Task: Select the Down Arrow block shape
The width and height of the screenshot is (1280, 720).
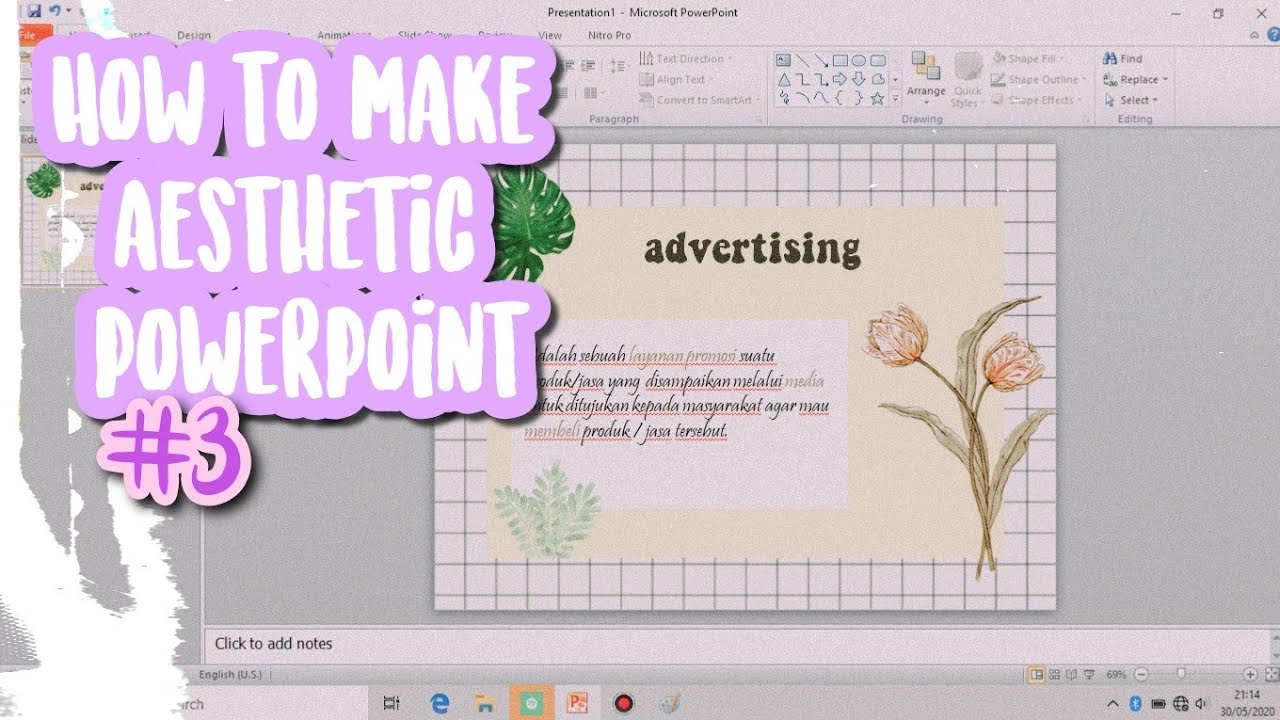Action: click(x=859, y=79)
